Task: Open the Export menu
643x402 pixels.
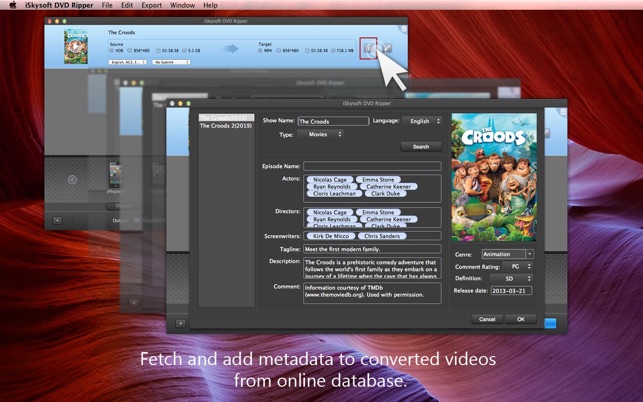Action: [x=151, y=5]
